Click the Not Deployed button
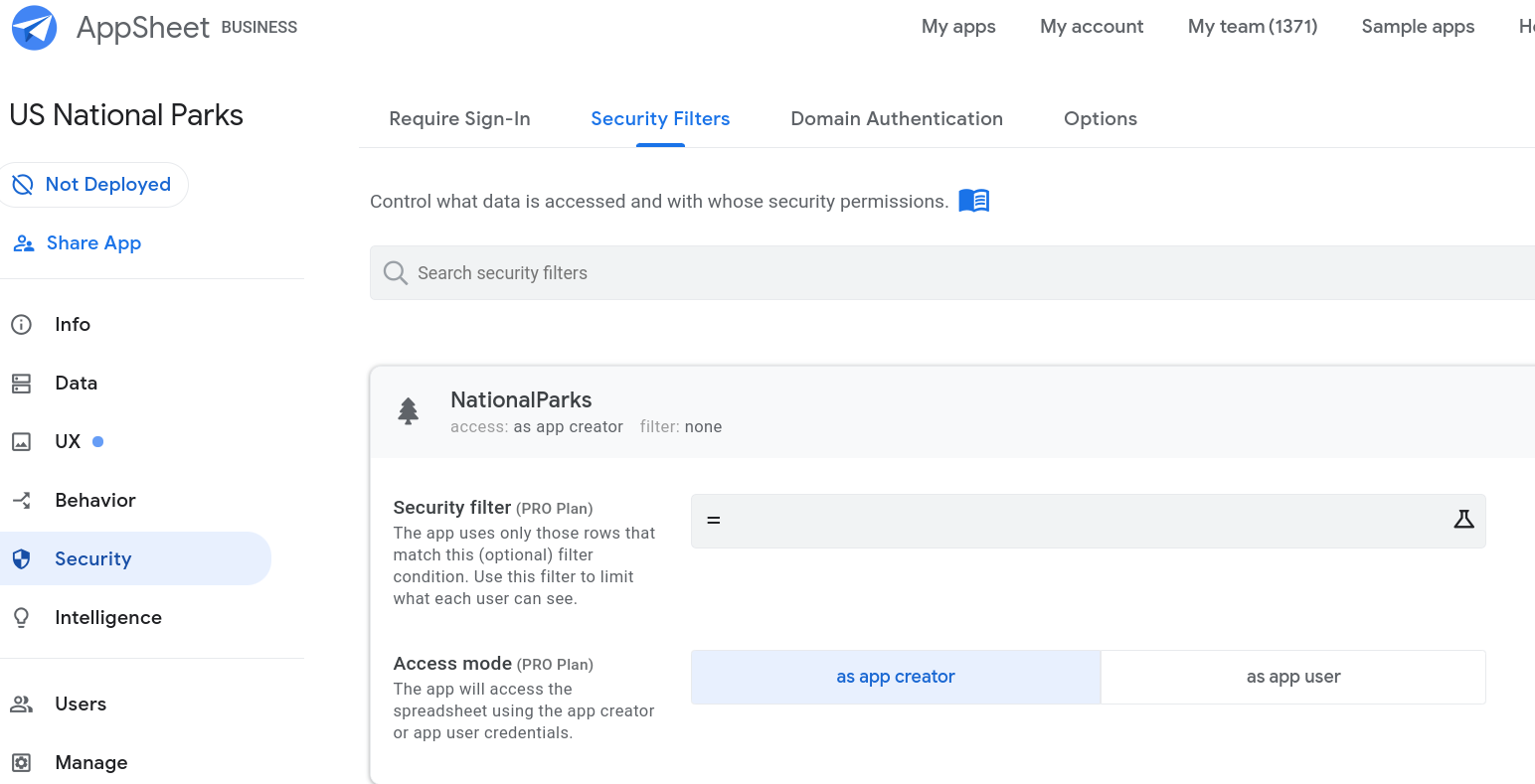1535x784 pixels. (93, 184)
